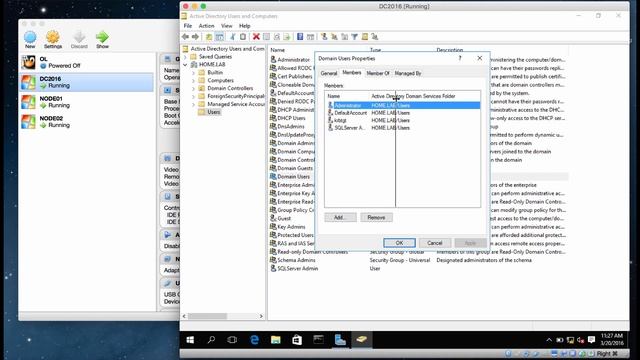Open the Help menu

244,26
